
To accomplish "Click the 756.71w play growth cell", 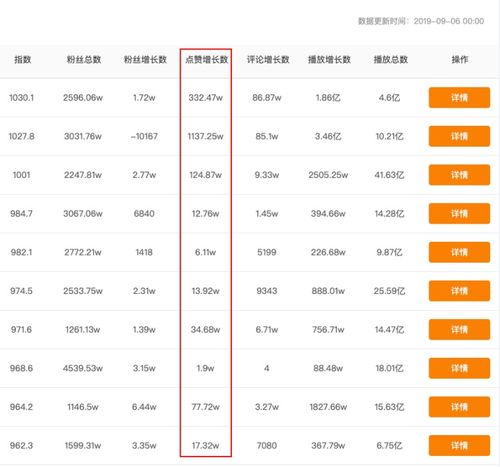I will point(328,330).
